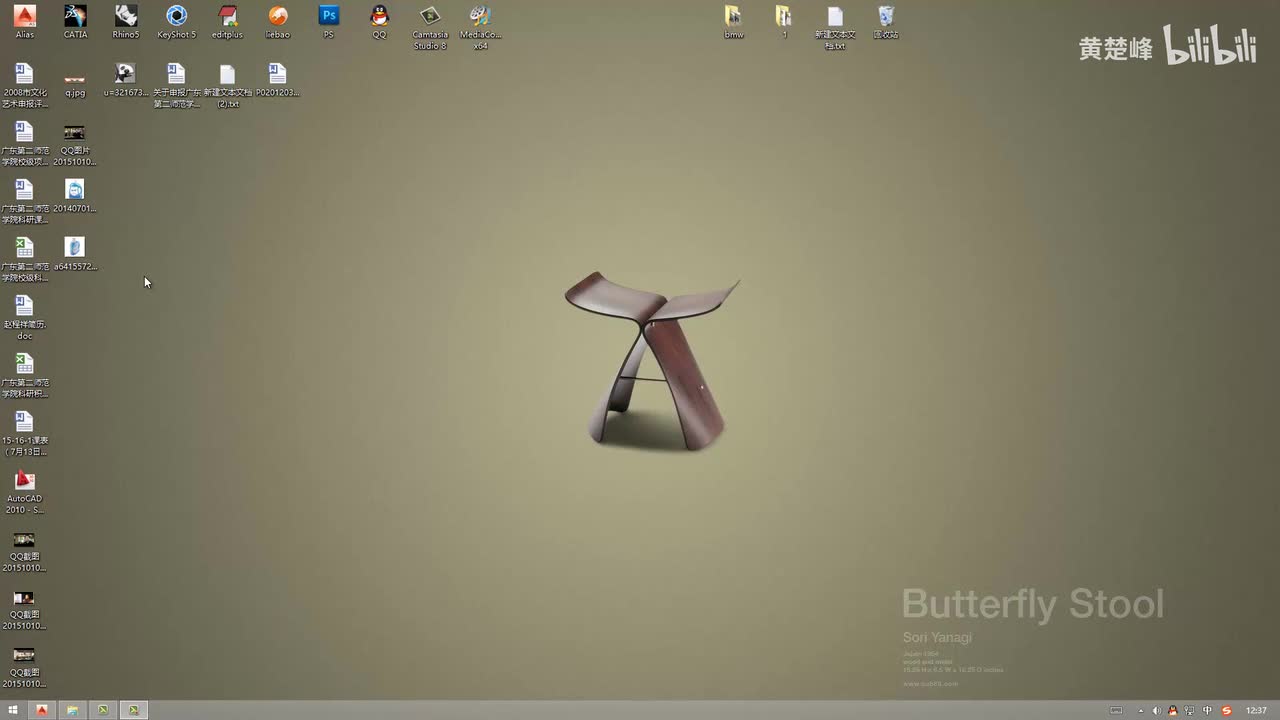Click the u=321673... image file

pyautogui.click(x=126, y=80)
